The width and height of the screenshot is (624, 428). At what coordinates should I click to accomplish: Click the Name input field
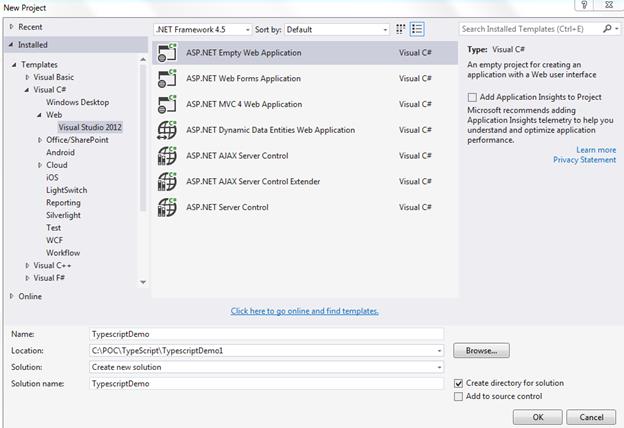(266, 334)
